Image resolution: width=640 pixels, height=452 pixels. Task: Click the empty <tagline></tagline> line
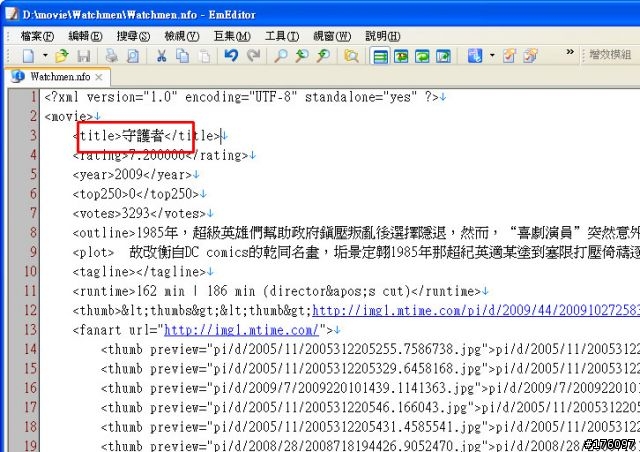139,272
